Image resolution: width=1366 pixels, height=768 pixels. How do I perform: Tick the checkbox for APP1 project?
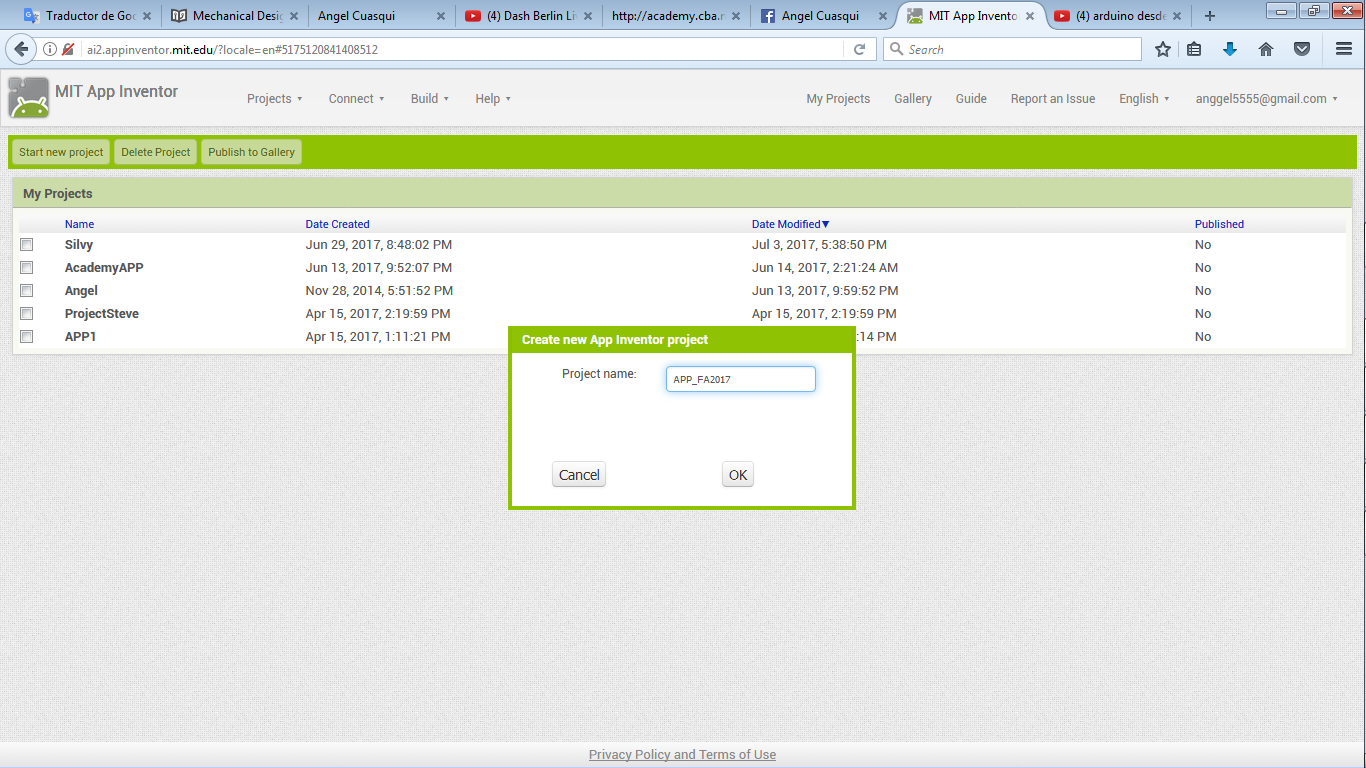point(27,337)
